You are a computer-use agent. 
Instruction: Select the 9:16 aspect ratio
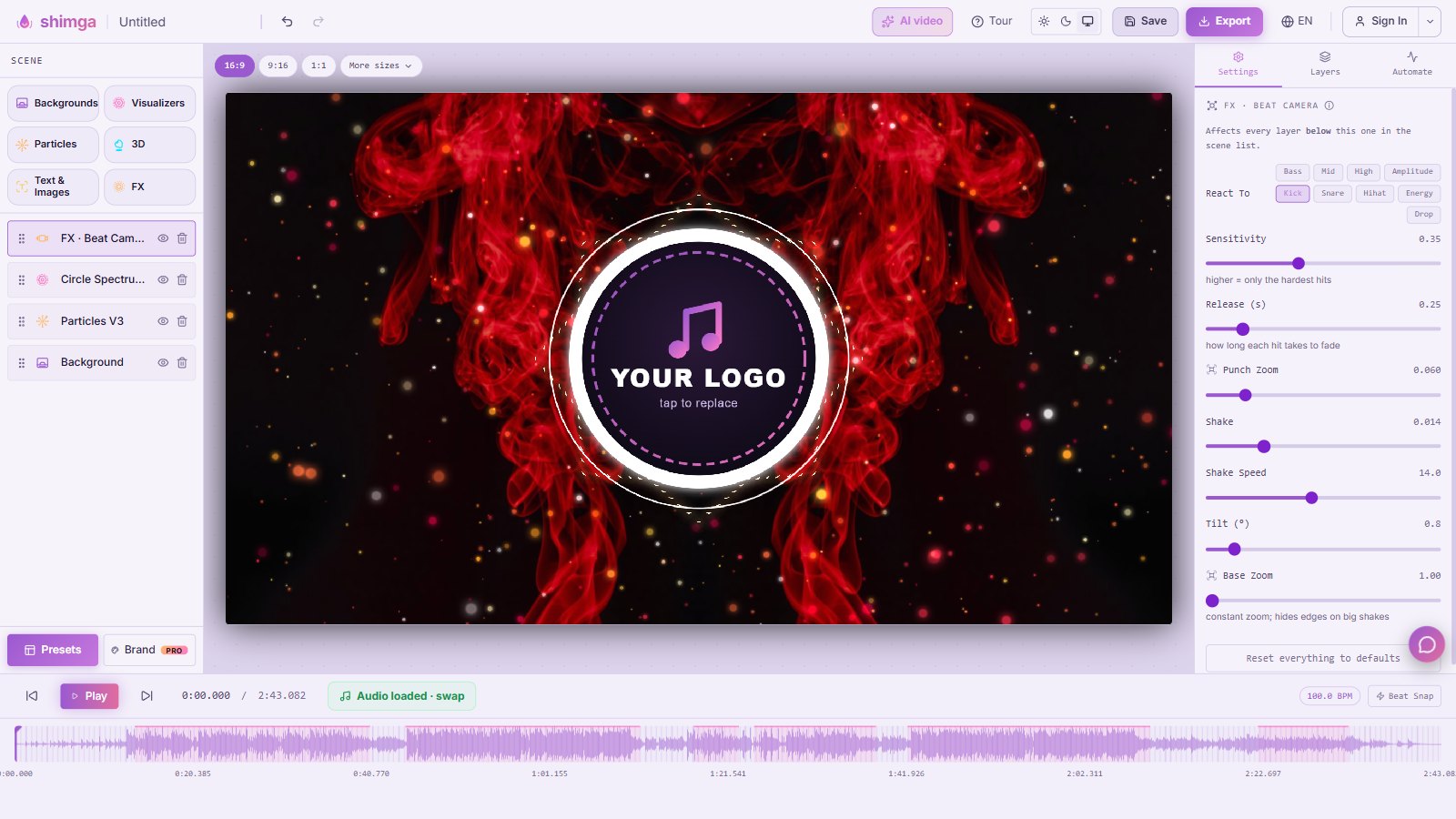278,66
